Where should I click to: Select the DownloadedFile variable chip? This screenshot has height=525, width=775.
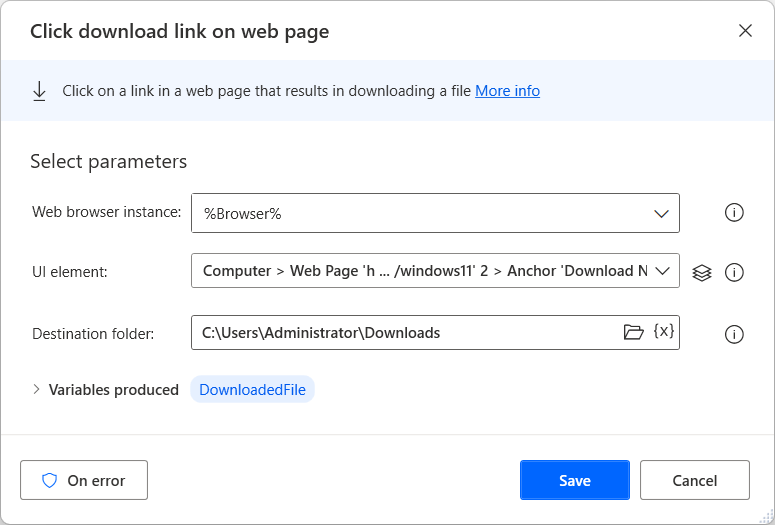click(x=252, y=390)
